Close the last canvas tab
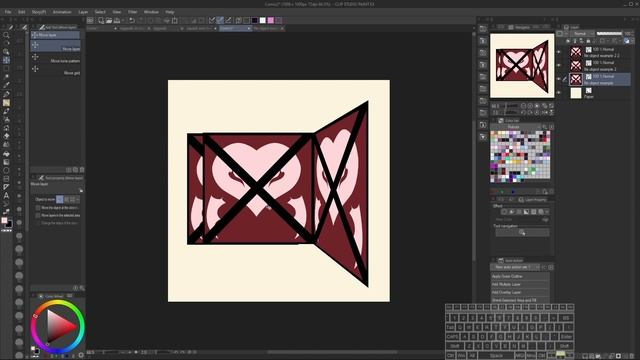Viewport: 640px width, 360px height. (x=282, y=29)
